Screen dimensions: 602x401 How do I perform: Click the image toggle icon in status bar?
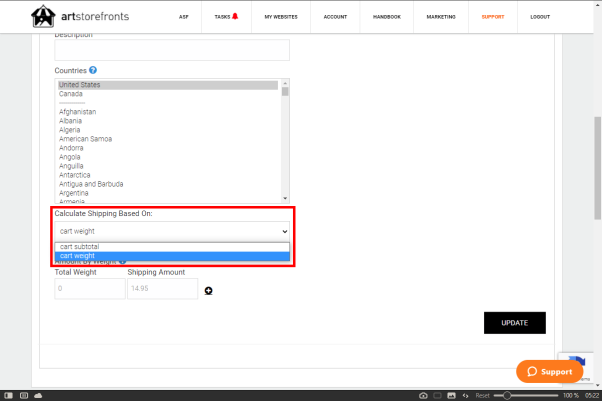click(x=451, y=395)
